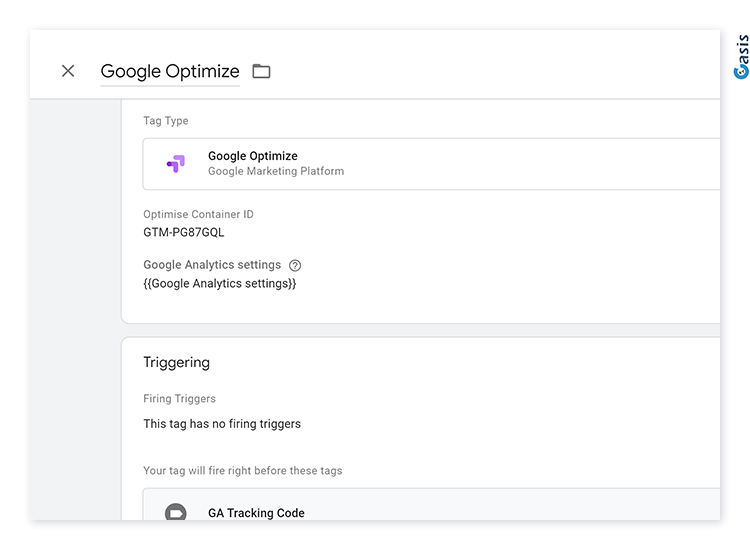
Task: Click the Tag Type label
Action: (165, 121)
